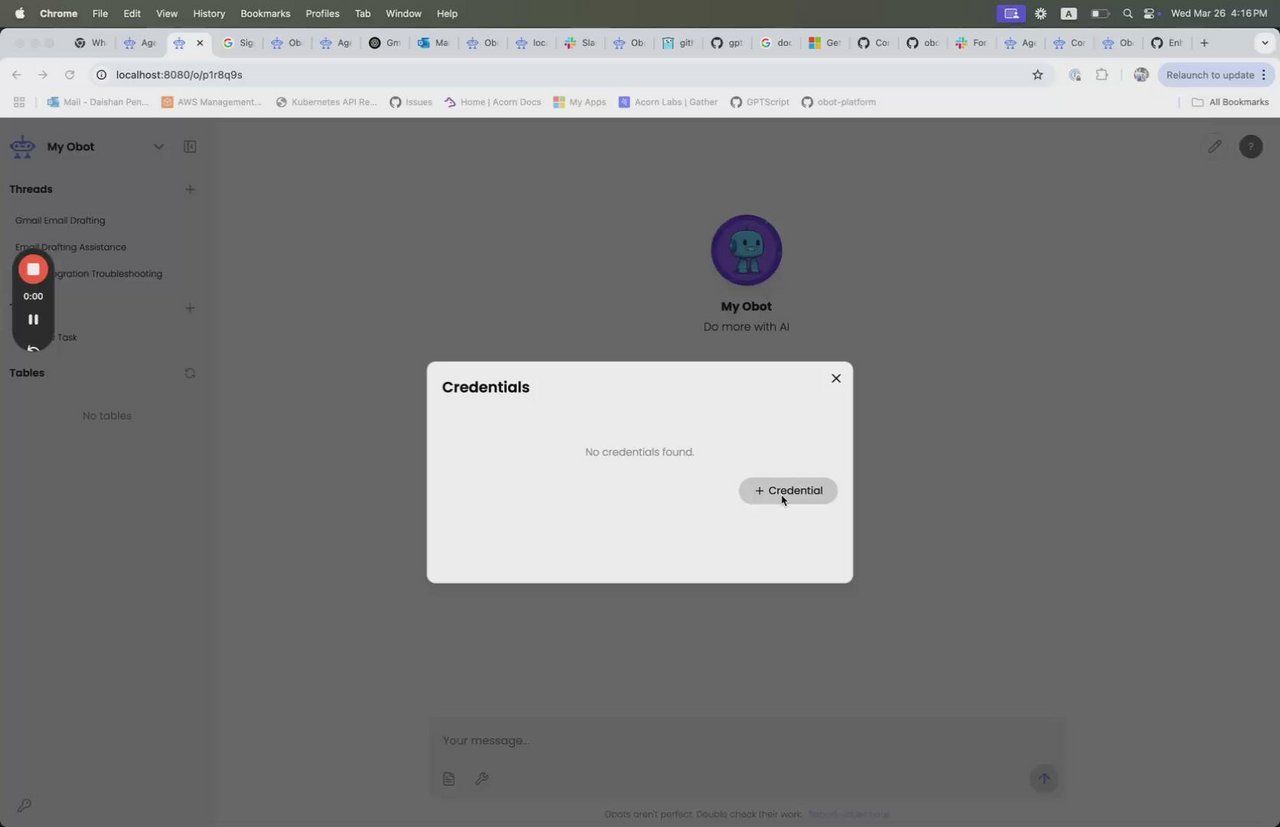This screenshot has width=1280, height=827.
Task: Open a new browser tab
Action: click(1204, 43)
